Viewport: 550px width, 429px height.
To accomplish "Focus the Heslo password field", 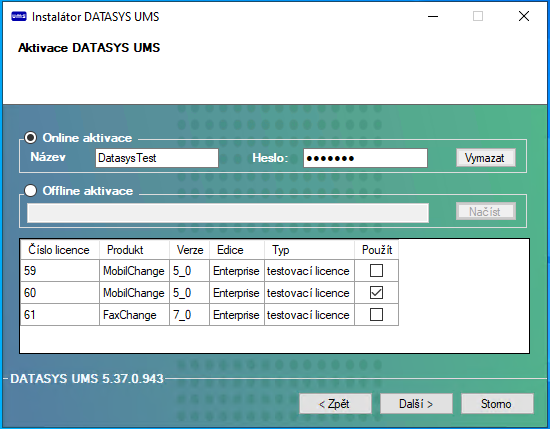I will coord(365,158).
